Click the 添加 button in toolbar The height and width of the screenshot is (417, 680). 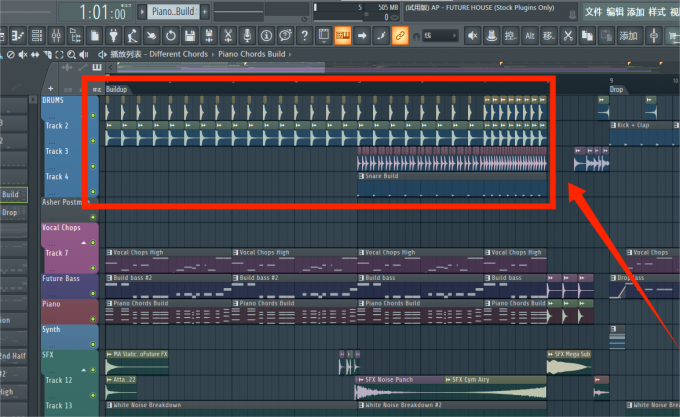(628, 36)
